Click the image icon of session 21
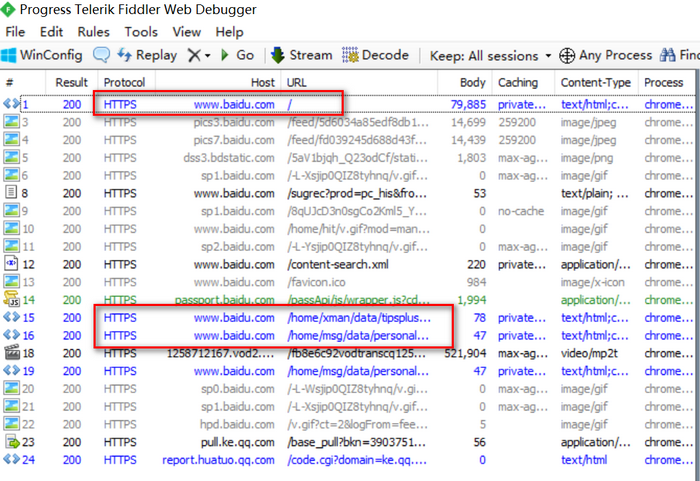 [12, 406]
